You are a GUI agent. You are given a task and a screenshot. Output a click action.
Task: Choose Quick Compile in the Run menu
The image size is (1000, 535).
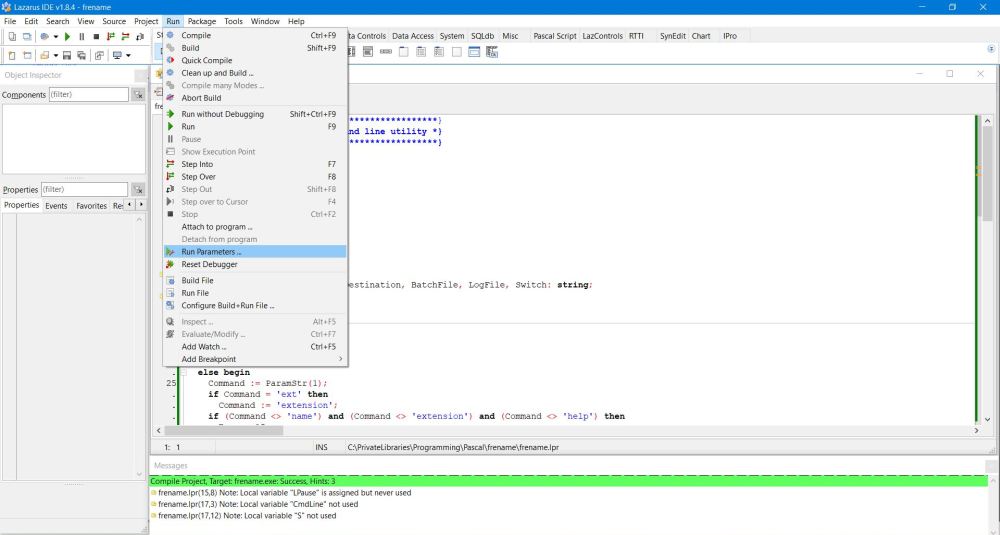(x=255, y=60)
